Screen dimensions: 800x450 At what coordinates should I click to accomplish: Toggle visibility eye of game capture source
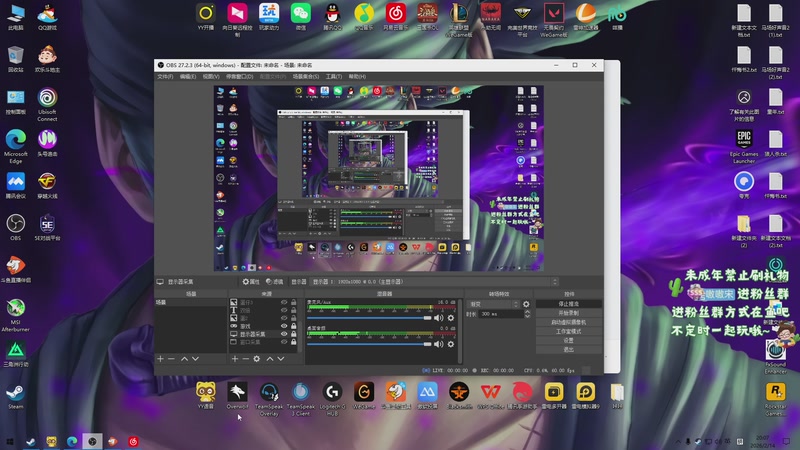[284, 326]
